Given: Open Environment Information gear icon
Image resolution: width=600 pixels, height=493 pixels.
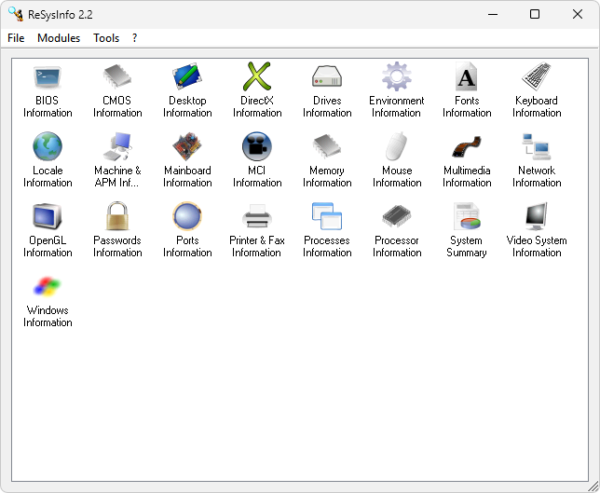Looking at the screenshot, I should tap(397, 78).
